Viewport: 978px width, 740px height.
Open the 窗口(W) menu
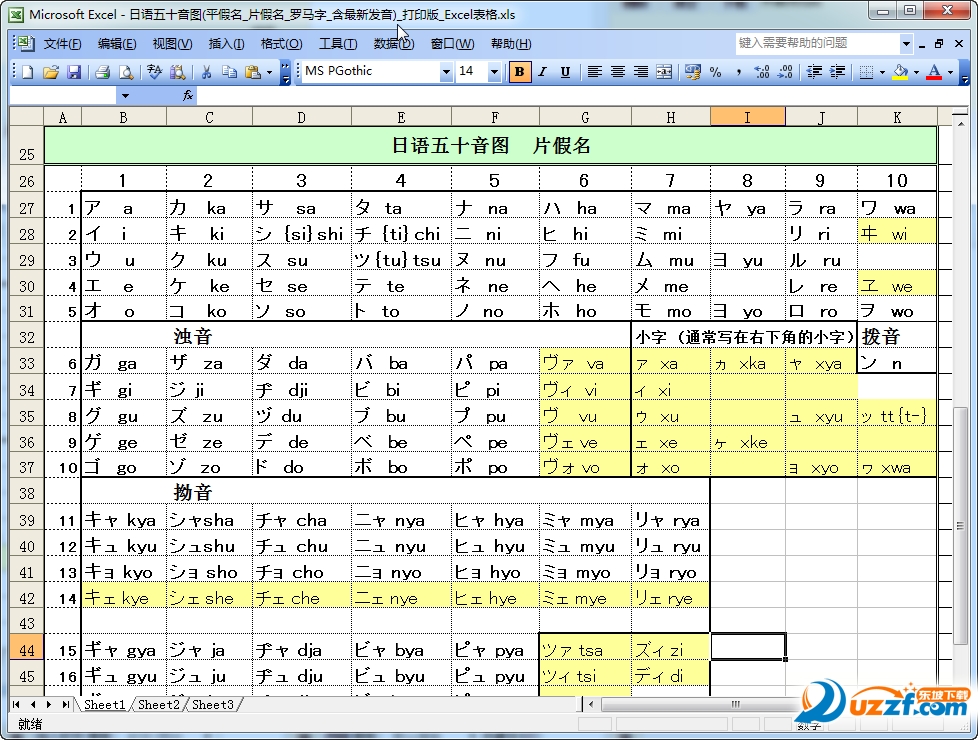tap(452, 44)
